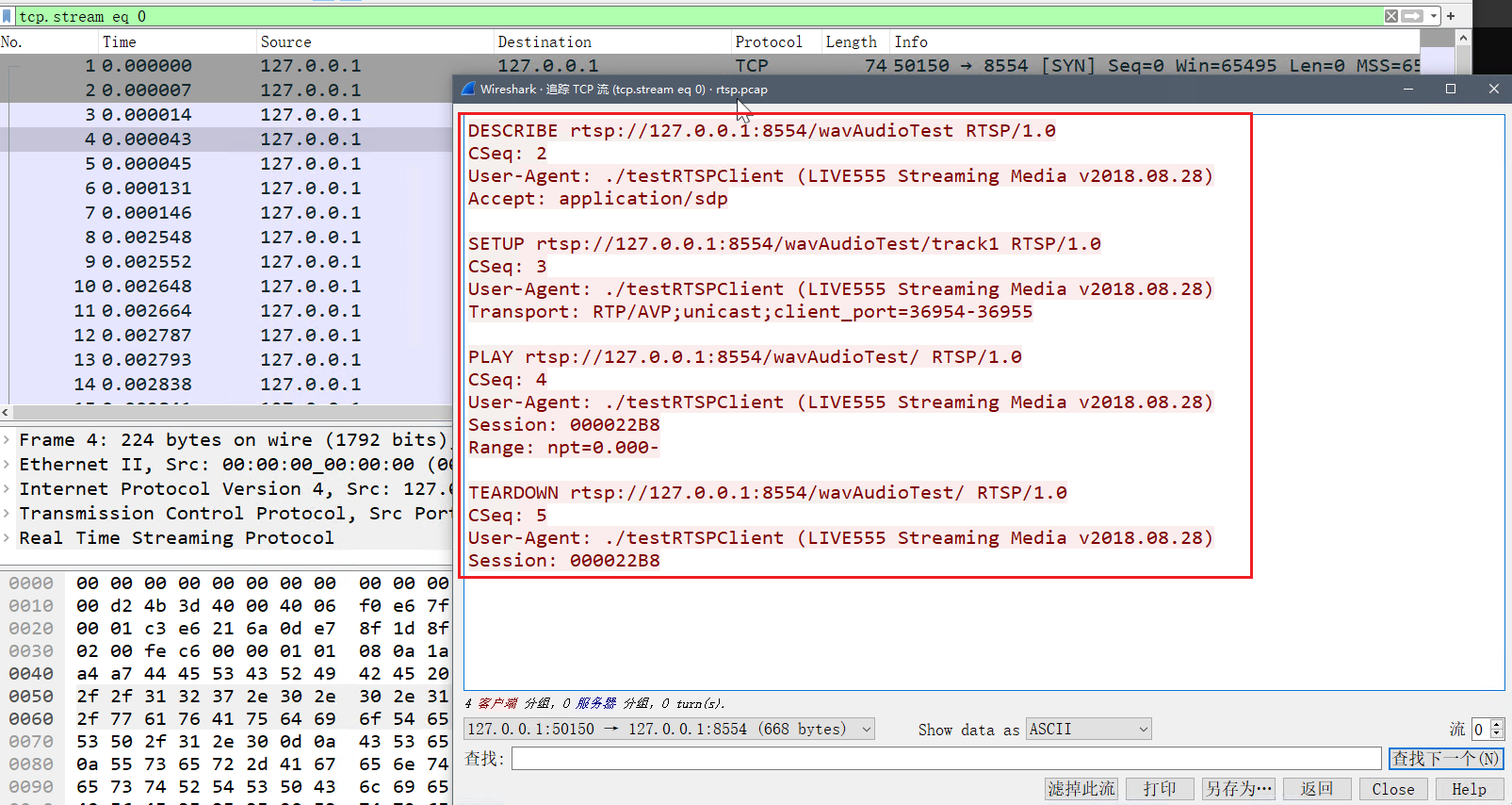Click the packet list scroll-up arrow
This screenshot has height=805, width=1512.
point(1463,38)
